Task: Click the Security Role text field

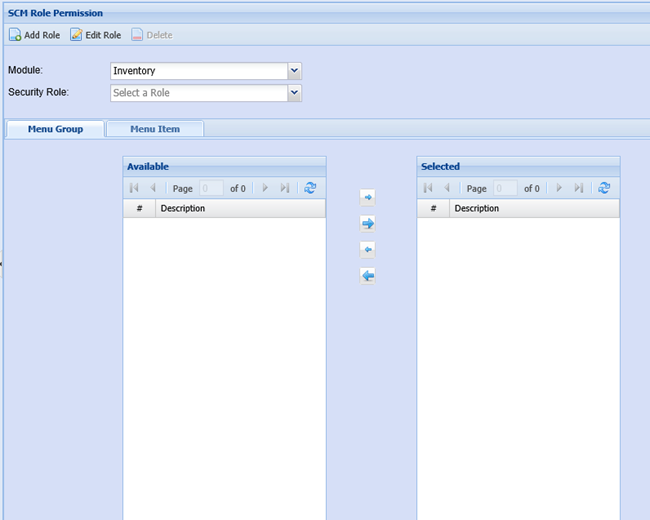Action: (198, 93)
